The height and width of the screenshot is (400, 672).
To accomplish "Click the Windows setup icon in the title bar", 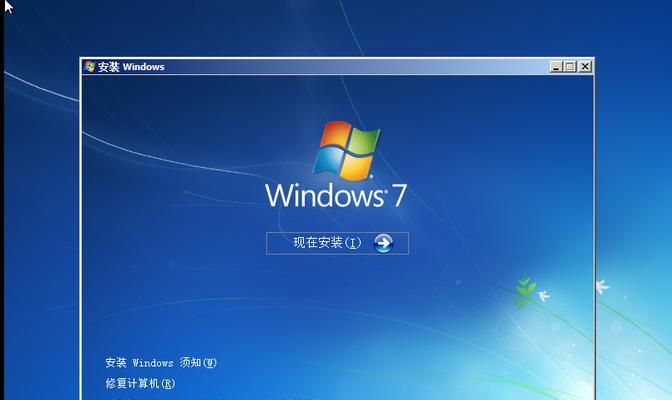I will (90, 66).
